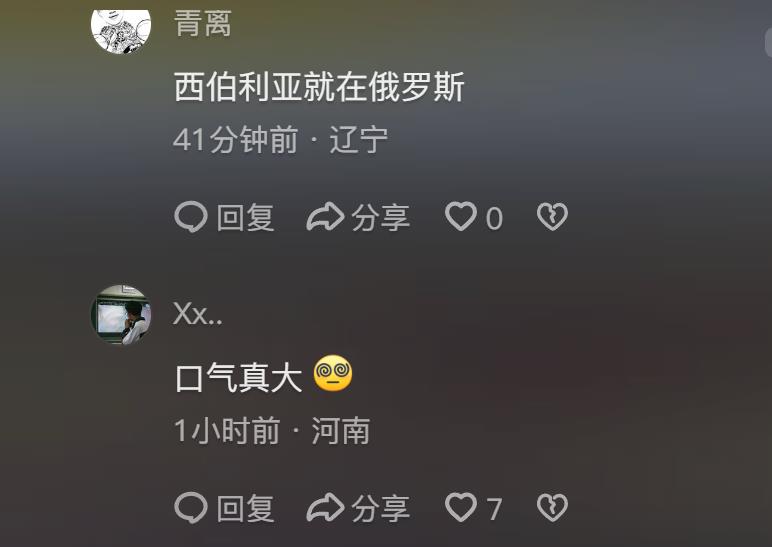This screenshot has width=772, height=547.
Task: Select the comment text 西伯利亚就在俄罗斯
Action: [x=320, y=87]
